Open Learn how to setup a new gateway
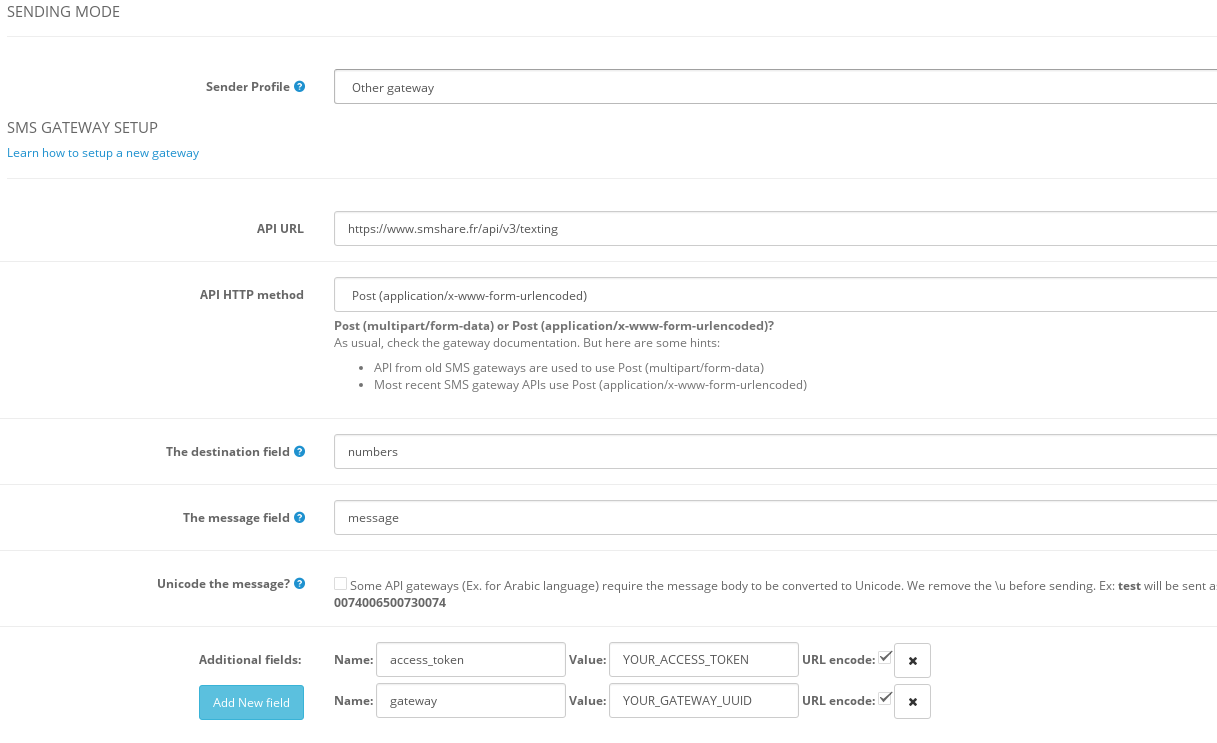Screen dimensions: 1217x743 [x=103, y=153]
